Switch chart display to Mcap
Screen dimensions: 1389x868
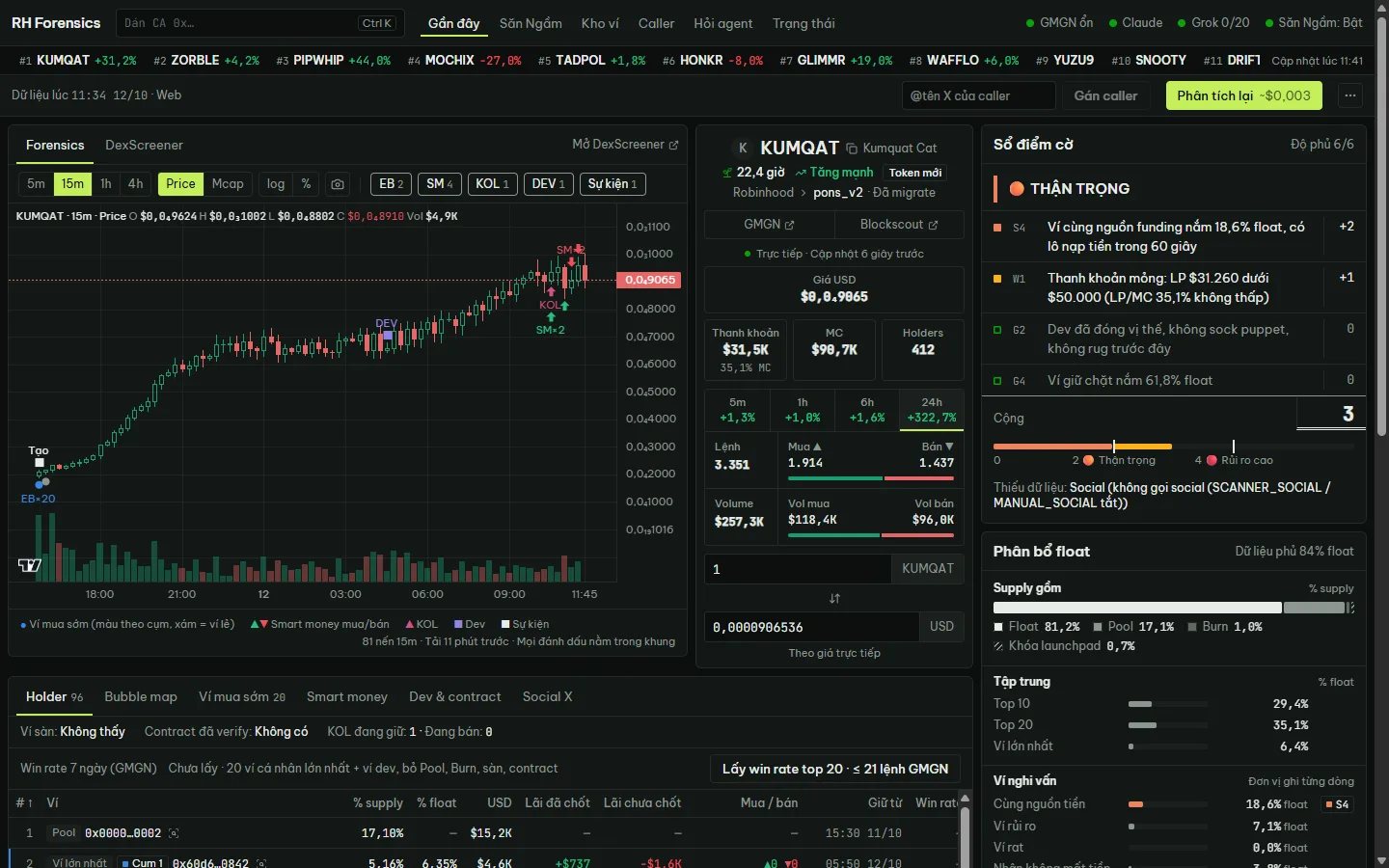click(x=228, y=184)
